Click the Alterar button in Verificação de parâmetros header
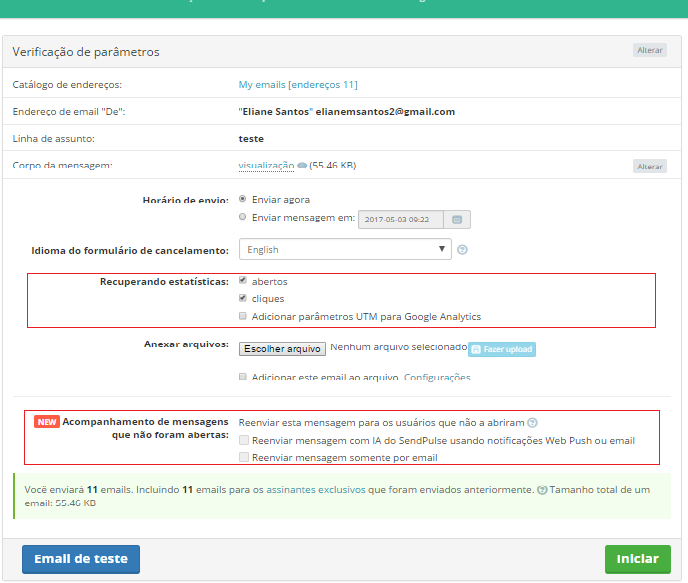 (x=649, y=50)
